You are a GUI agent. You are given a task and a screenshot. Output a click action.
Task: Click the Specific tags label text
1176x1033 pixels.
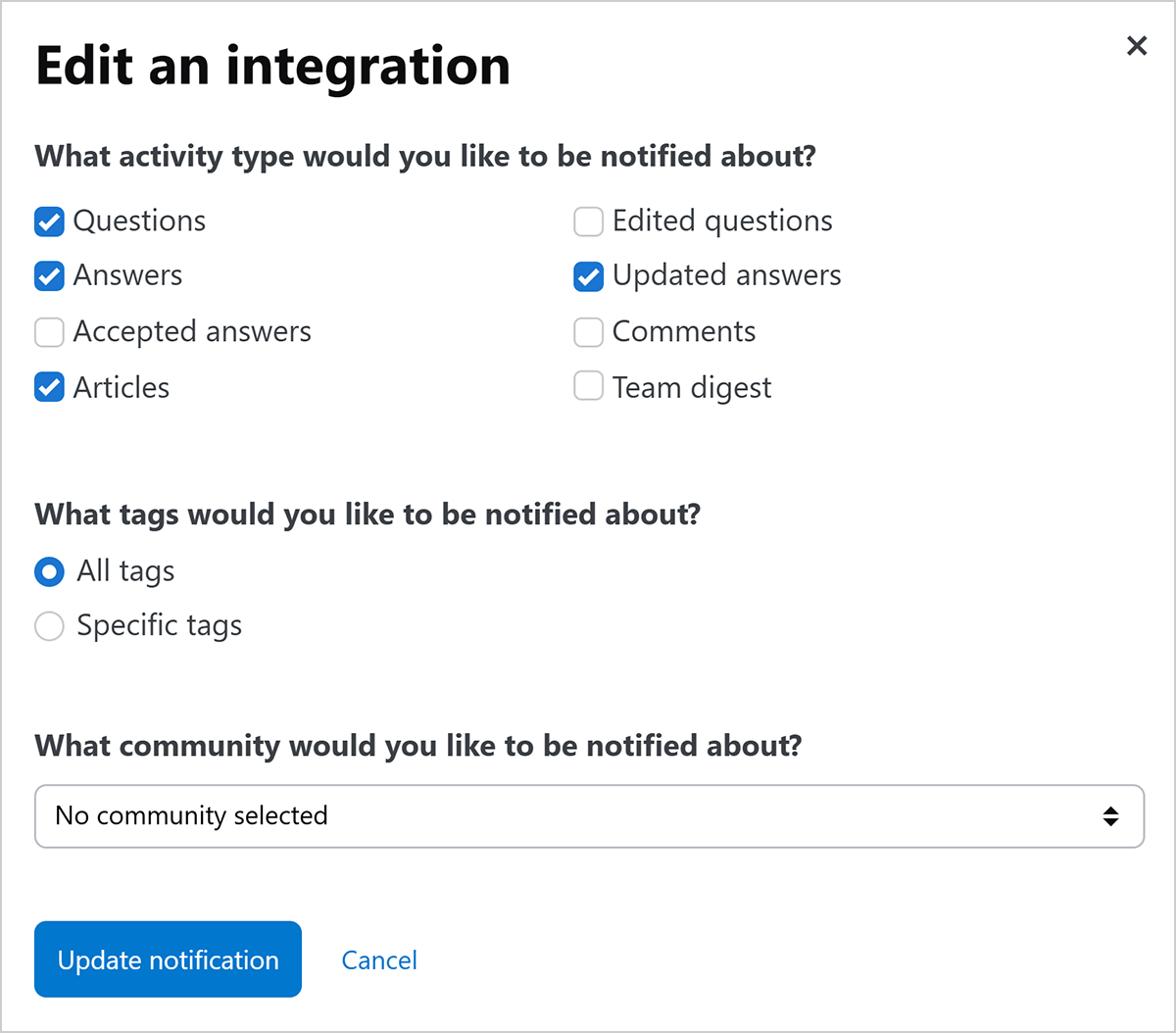159,626
